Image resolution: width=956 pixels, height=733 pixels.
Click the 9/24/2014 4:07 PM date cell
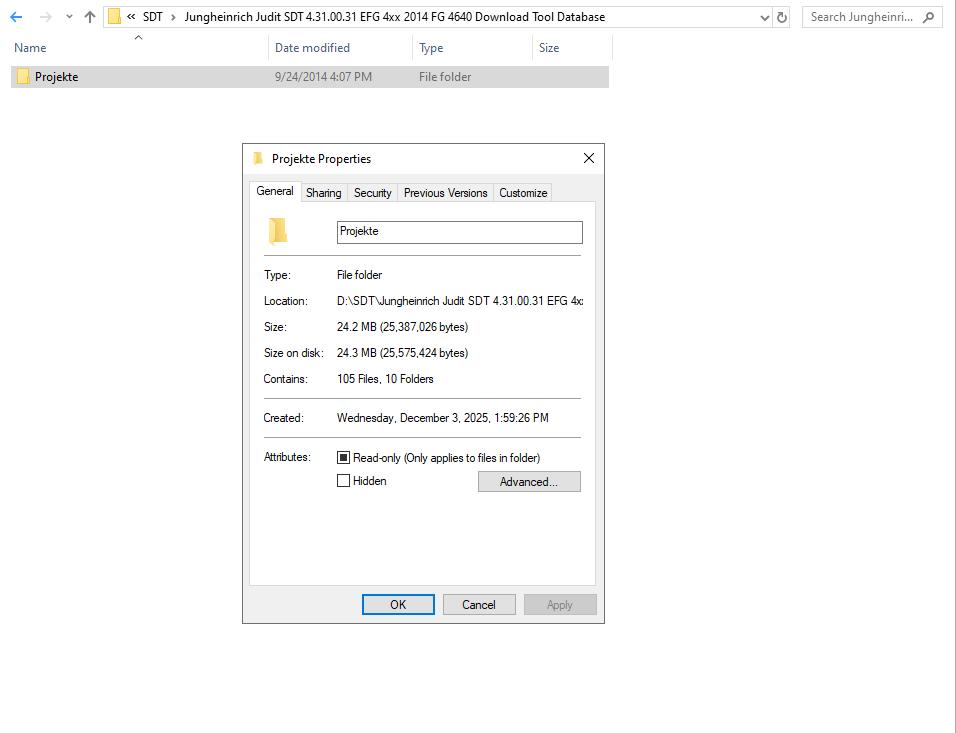click(x=323, y=77)
